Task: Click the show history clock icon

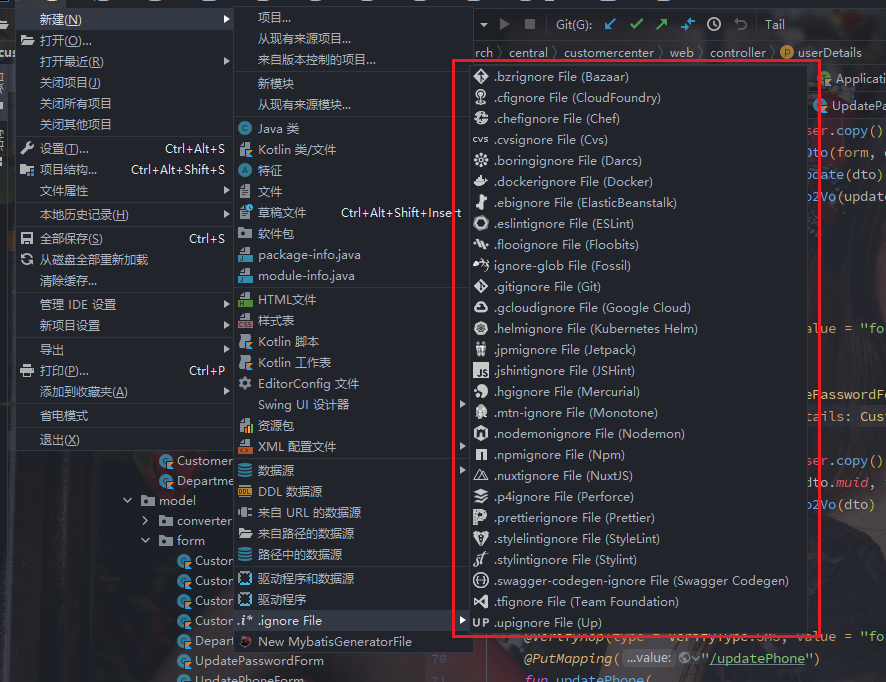Action: coord(714,24)
